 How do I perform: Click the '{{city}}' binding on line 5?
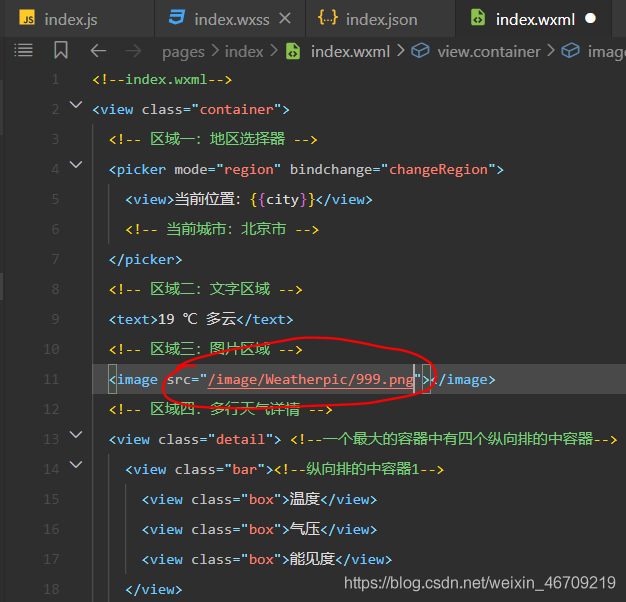[283, 199]
